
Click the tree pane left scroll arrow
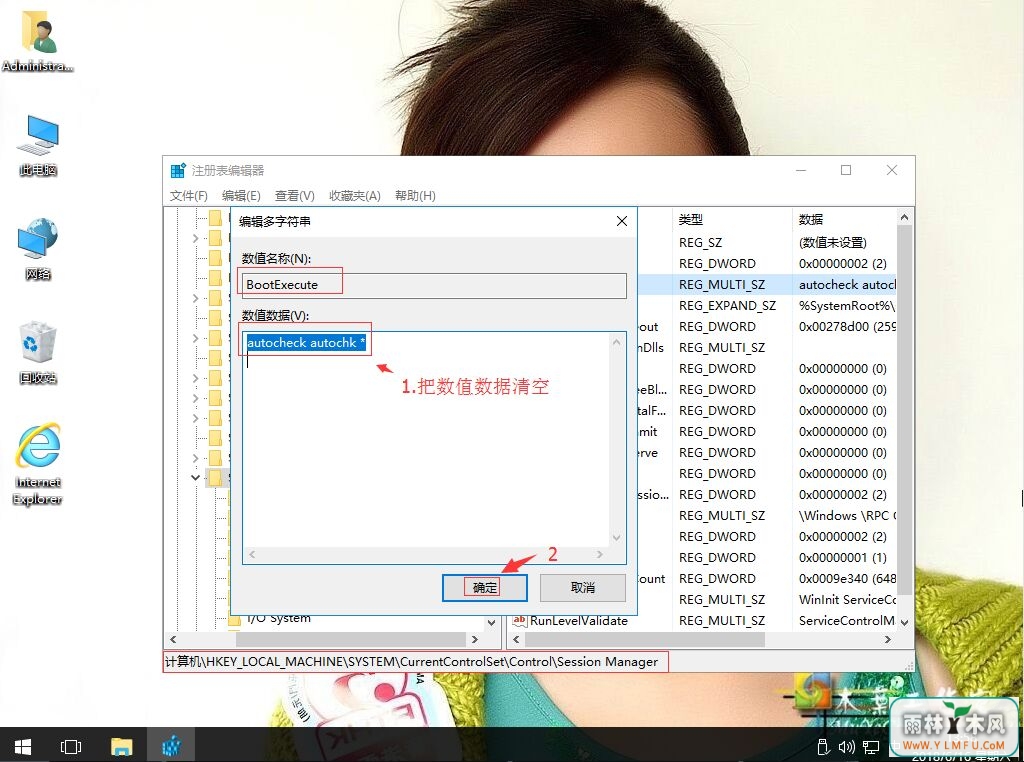[x=173, y=639]
